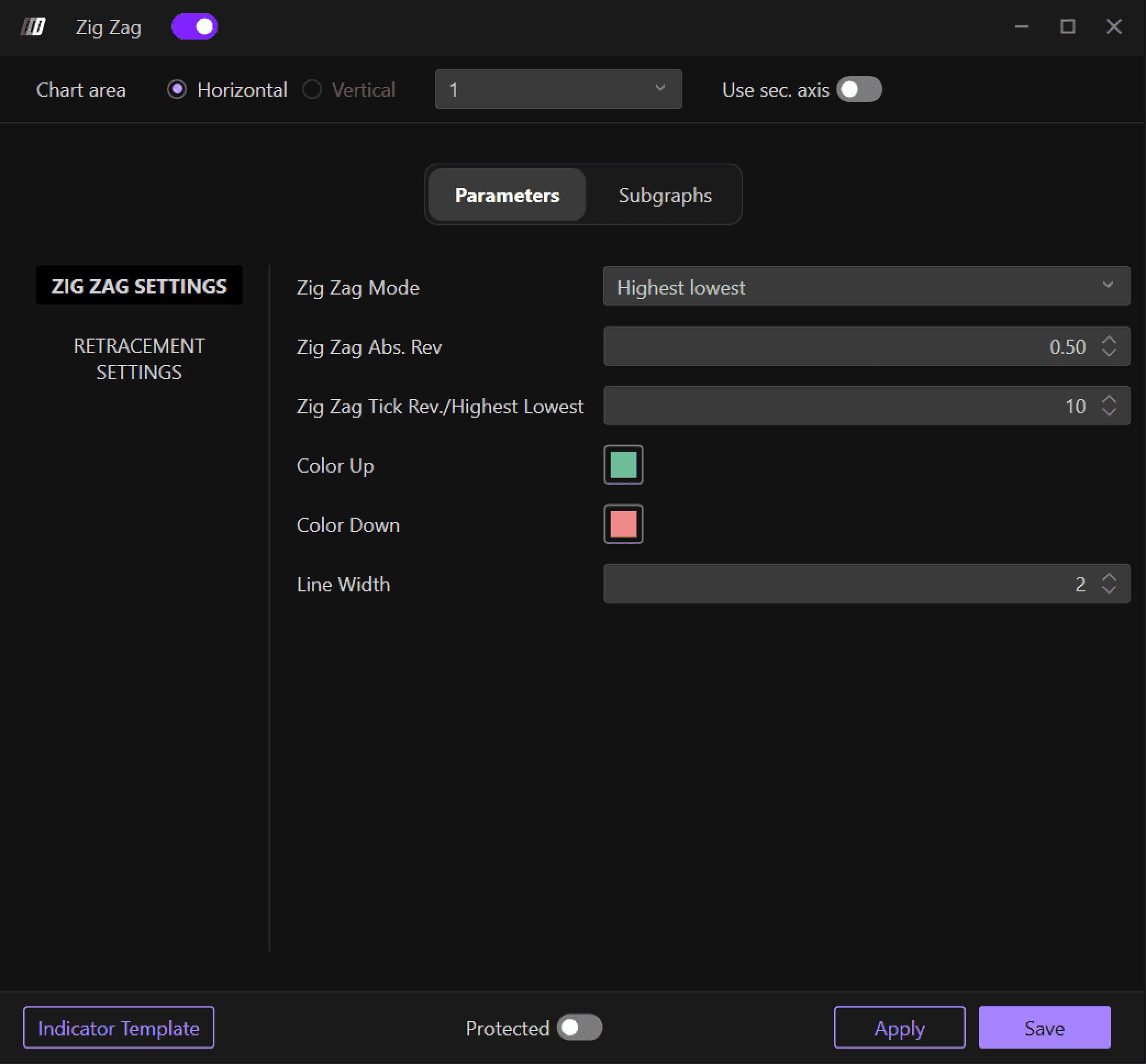This screenshot has width=1146, height=1064.
Task: Close the Zig Zag settings window
Action: tap(1113, 26)
